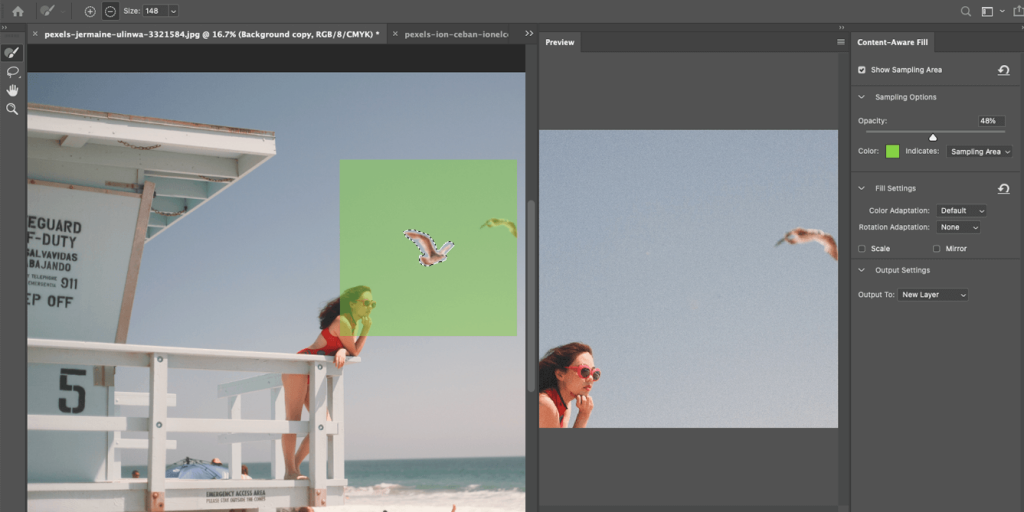Close the pexels-jermaine-ulinwa document tab
Screen dimensions: 1024x512
pyautogui.click(x=35, y=34)
